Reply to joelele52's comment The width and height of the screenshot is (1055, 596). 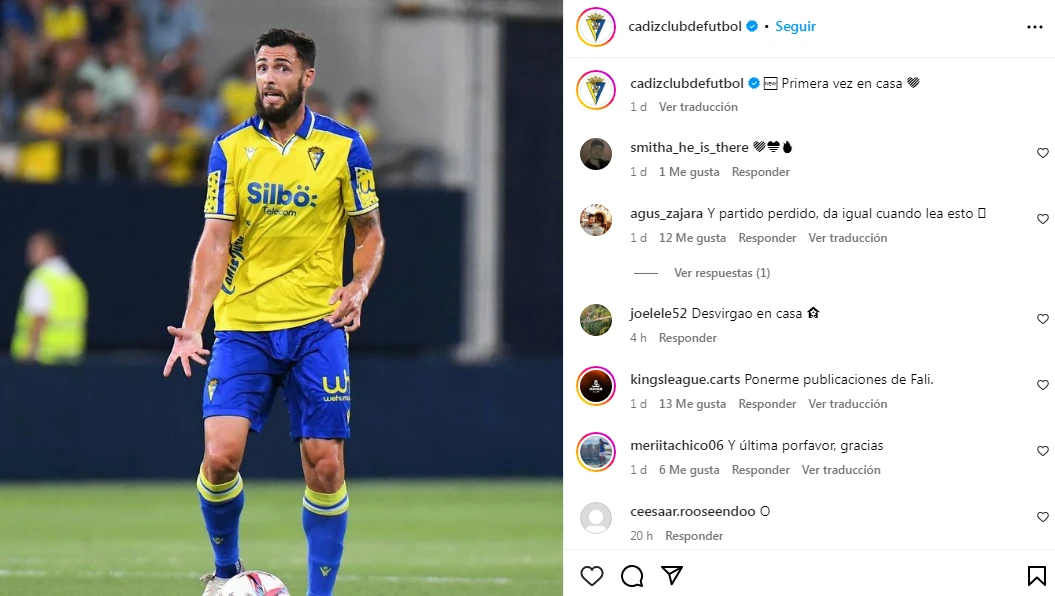pyautogui.click(x=688, y=338)
